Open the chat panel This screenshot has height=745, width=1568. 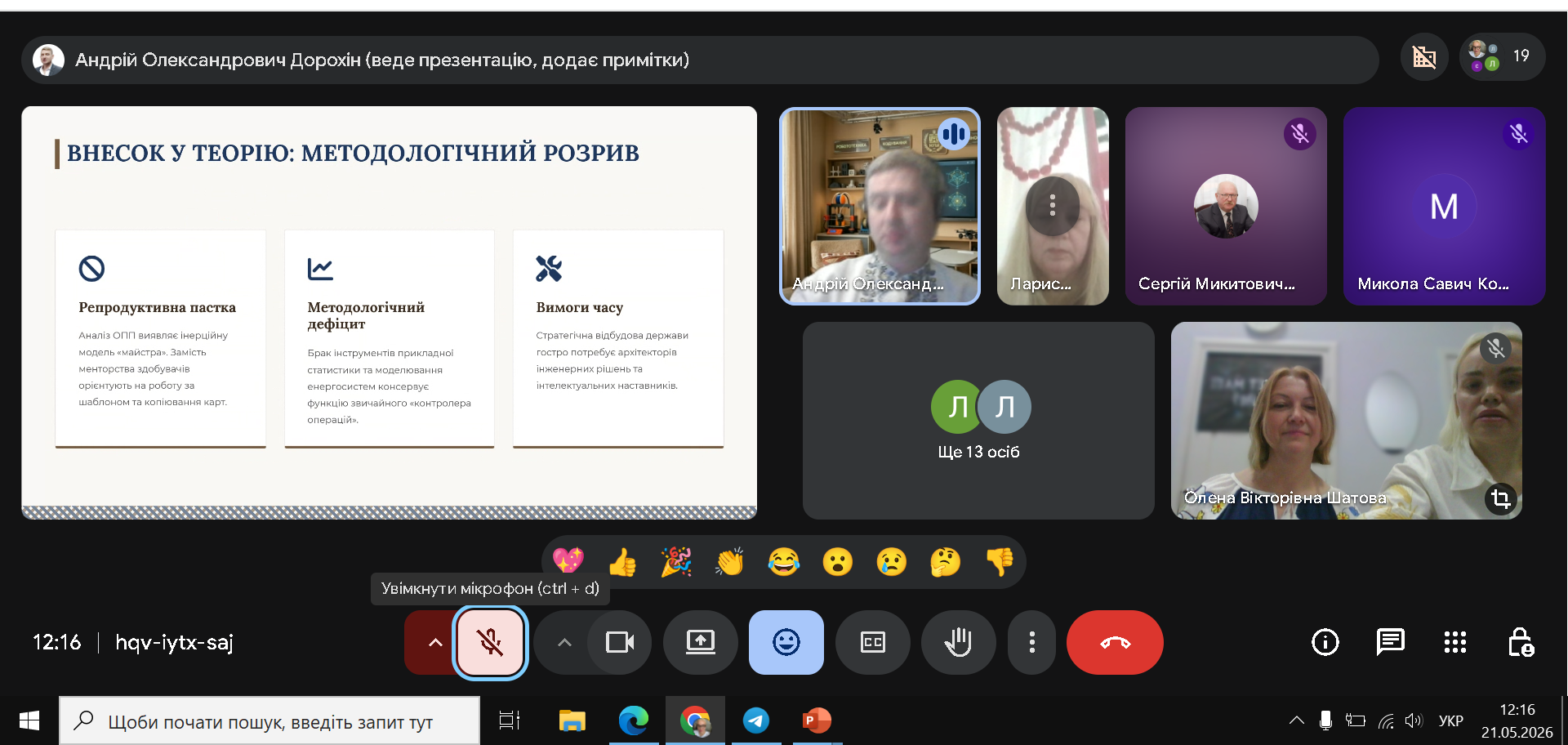pyautogui.click(x=1390, y=643)
